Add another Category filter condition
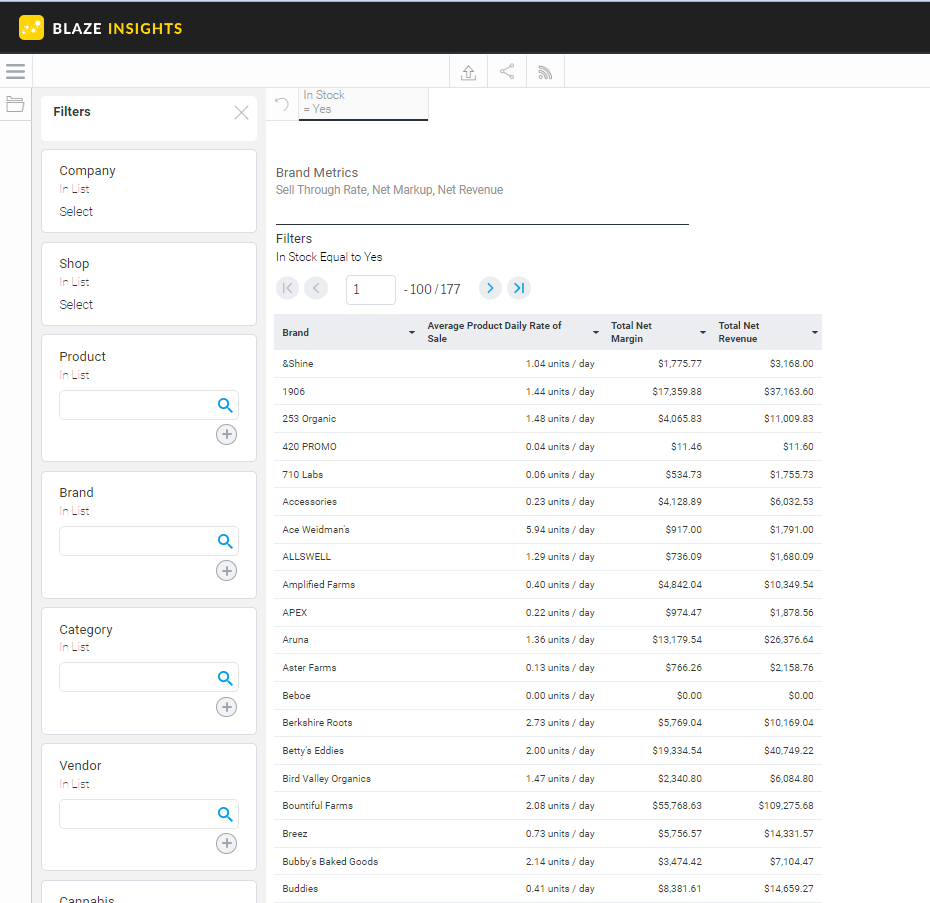 coord(226,707)
